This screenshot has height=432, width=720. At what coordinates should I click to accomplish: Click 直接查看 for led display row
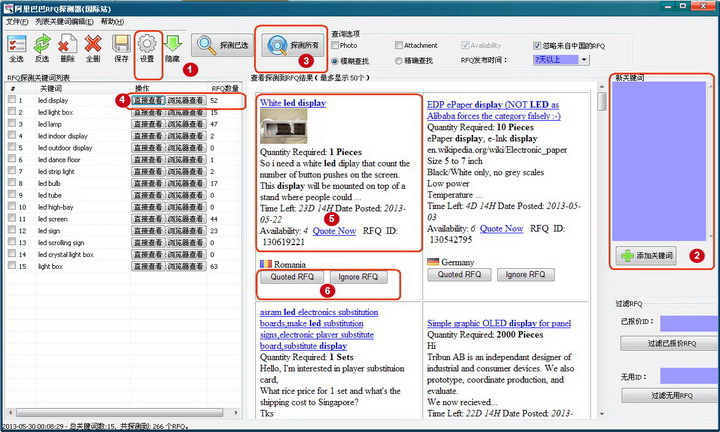pos(148,100)
